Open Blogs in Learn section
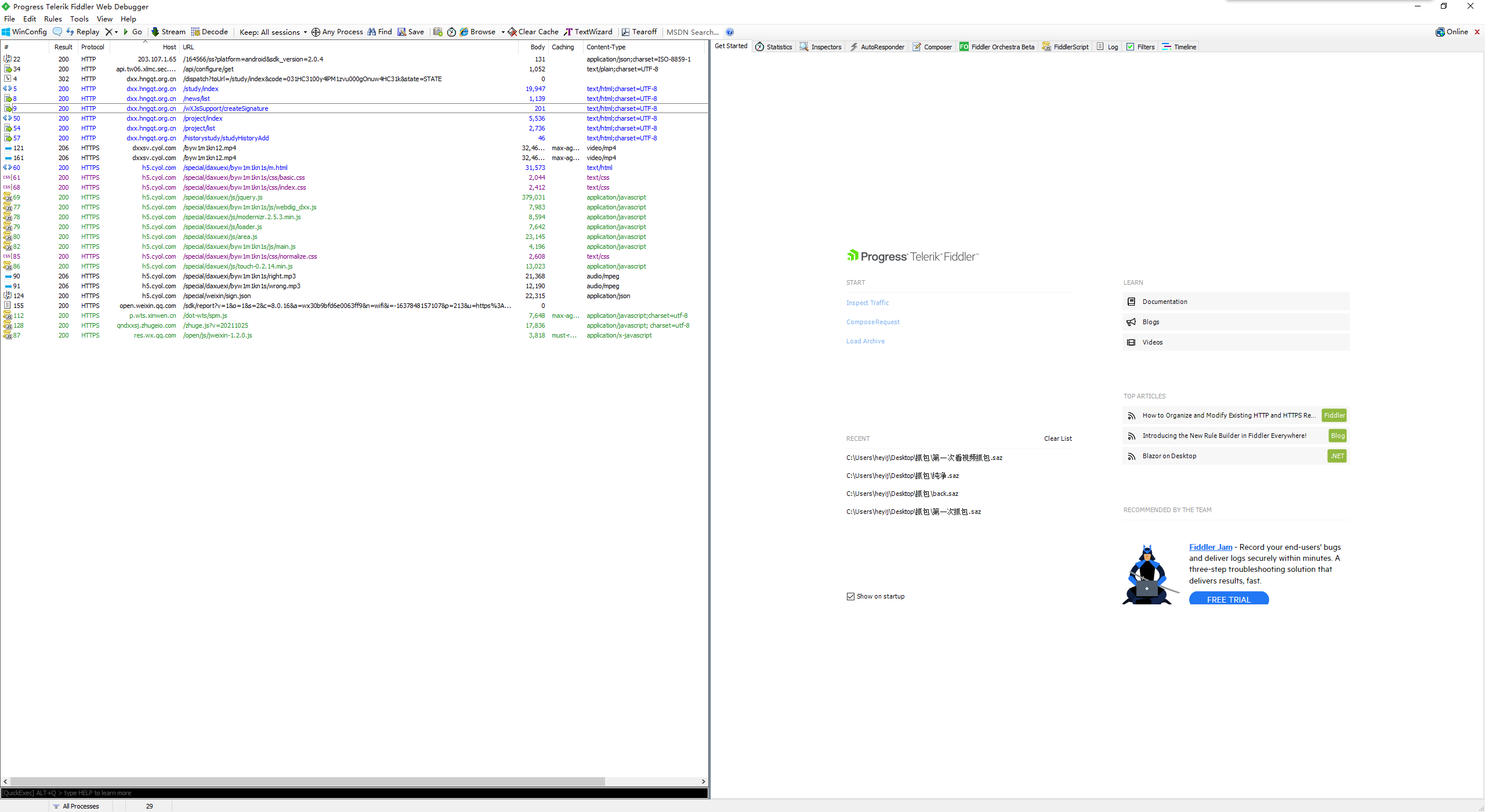Screen dimensions: 1485x812 (1236, 322)
